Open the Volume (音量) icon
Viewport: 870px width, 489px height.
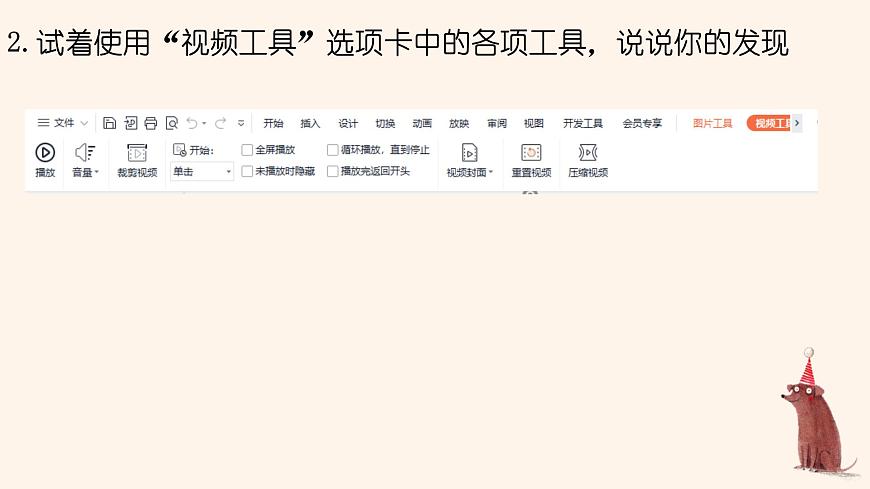[x=85, y=152]
